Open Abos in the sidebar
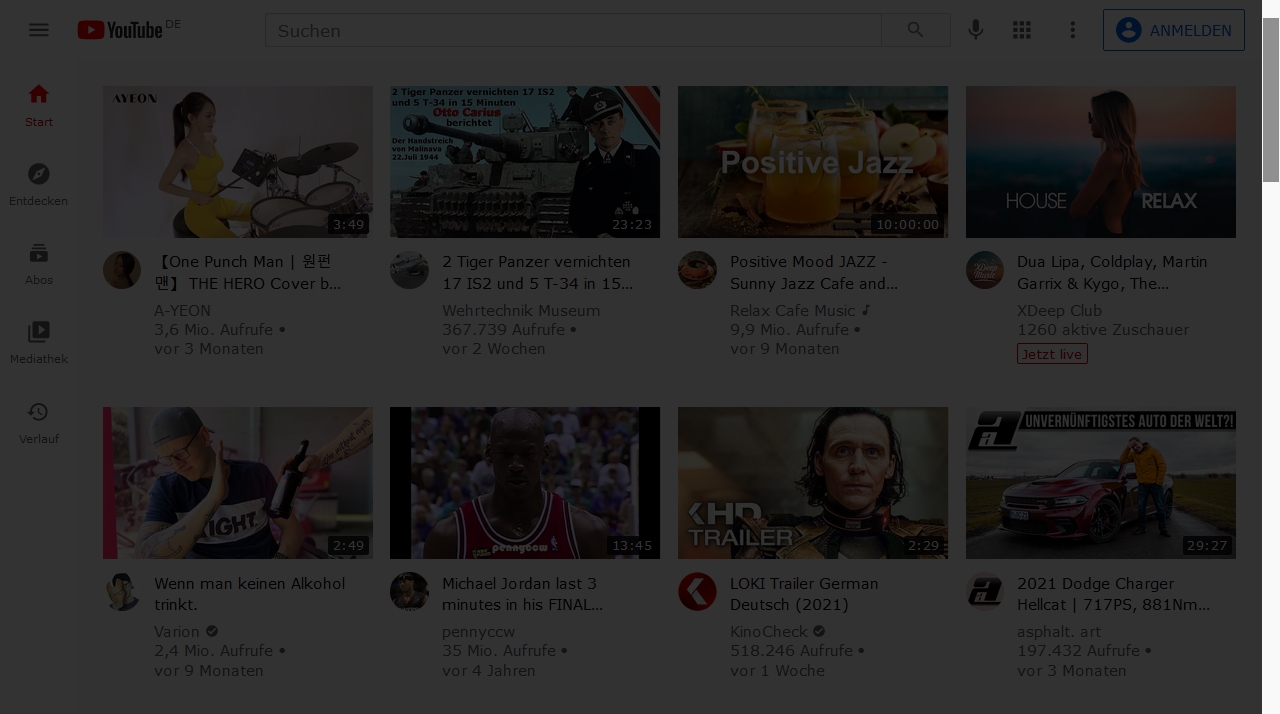1280x714 pixels. tap(39, 264)
